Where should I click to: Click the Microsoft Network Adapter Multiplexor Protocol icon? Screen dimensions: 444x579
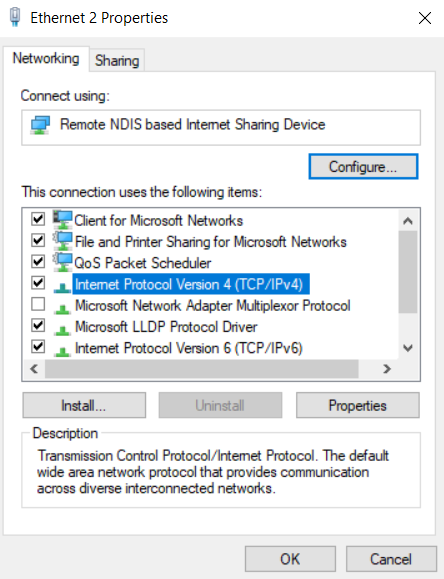62,309
